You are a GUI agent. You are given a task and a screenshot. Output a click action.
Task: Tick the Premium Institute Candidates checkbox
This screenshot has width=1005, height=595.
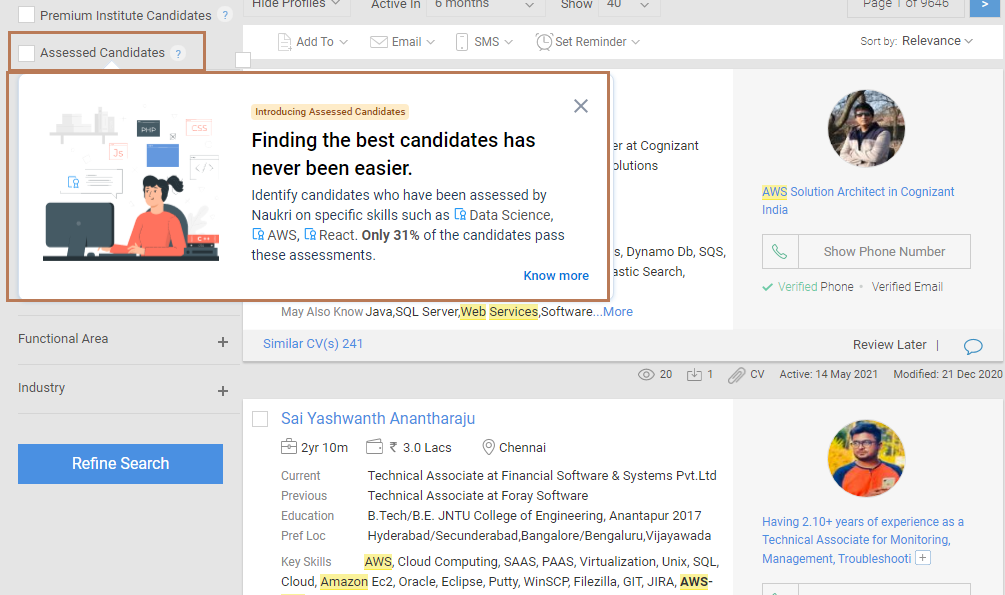click(x=26, y=14)
